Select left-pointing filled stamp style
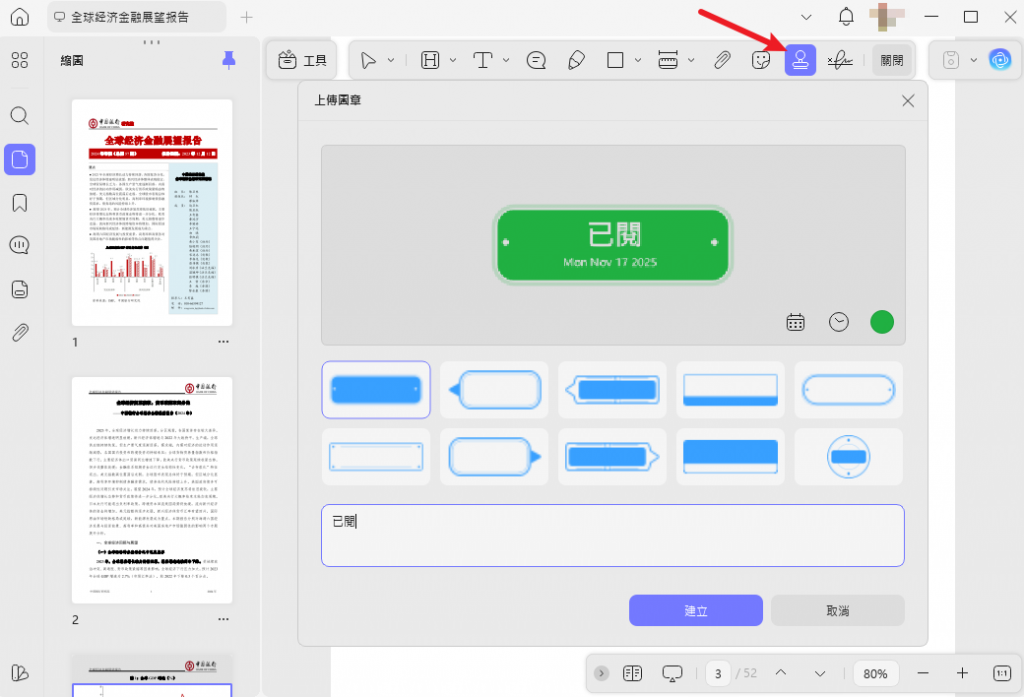 [613, 390]
